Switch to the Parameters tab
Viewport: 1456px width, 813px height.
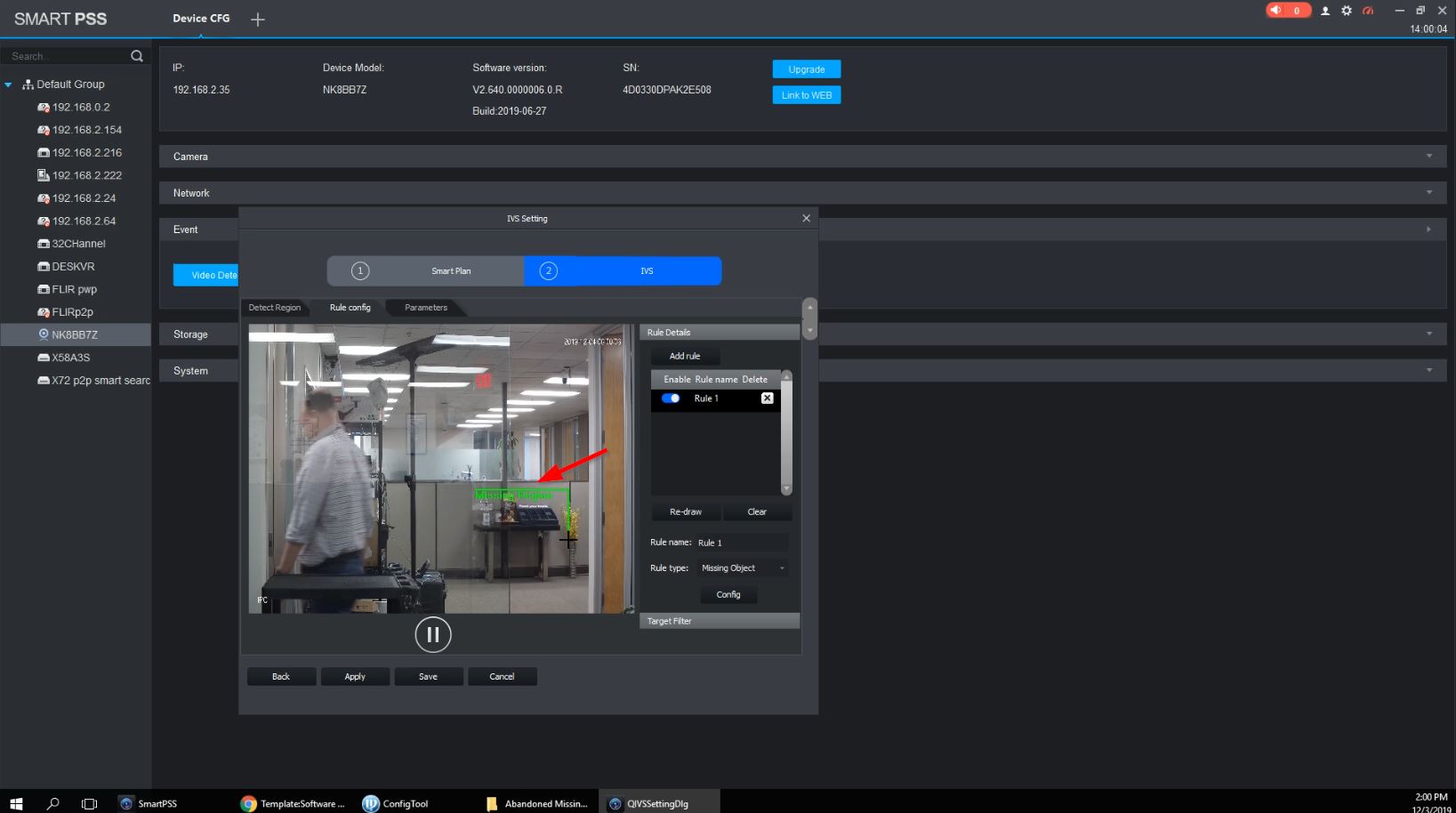pos(426,308)
